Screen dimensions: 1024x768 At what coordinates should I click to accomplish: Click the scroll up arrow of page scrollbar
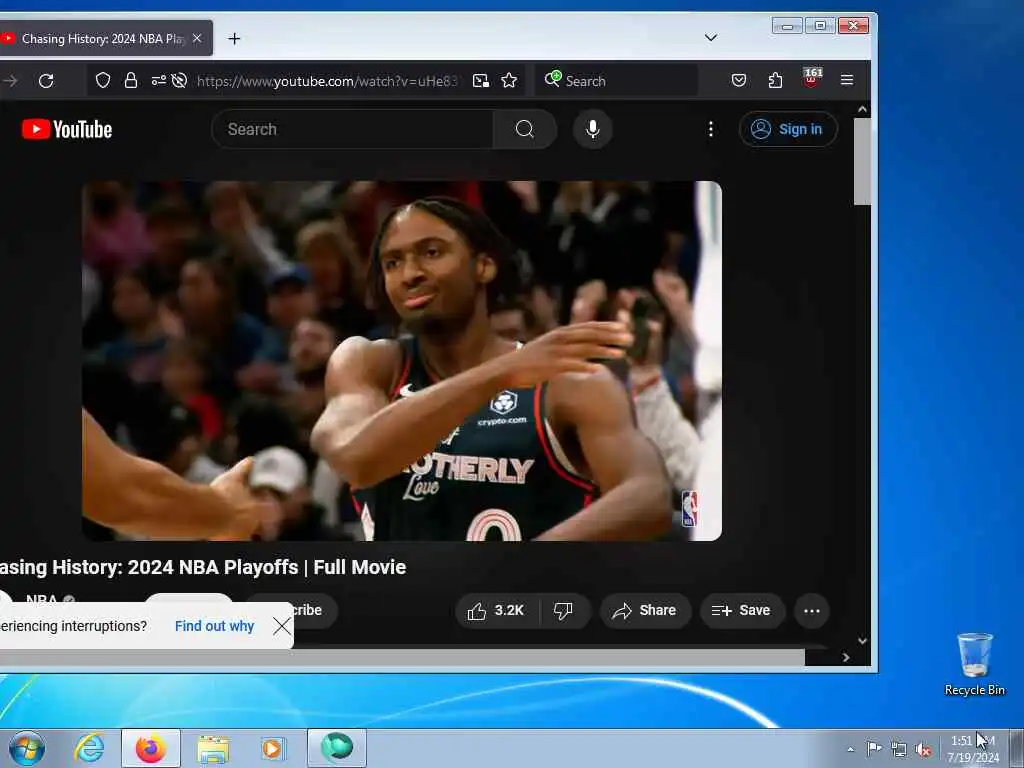click(x=862, y=109)
